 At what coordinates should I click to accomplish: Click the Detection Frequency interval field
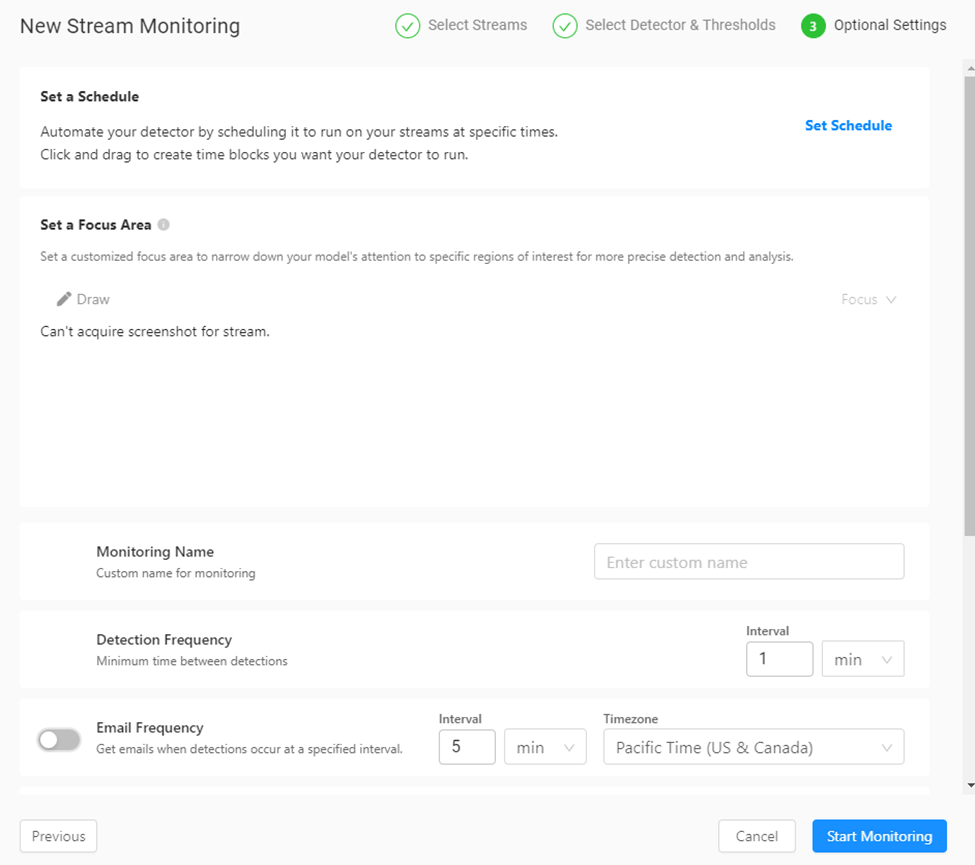[x=779, y=659]
